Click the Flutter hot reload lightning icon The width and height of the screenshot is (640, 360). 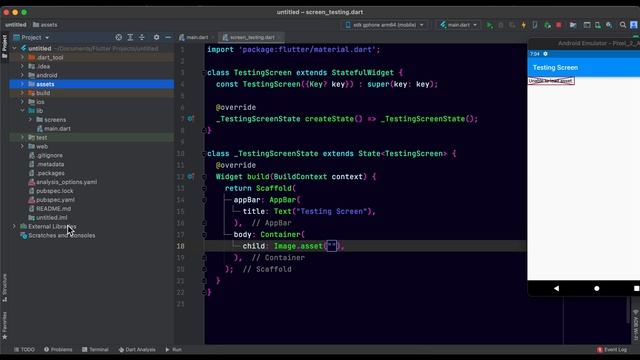523,25
